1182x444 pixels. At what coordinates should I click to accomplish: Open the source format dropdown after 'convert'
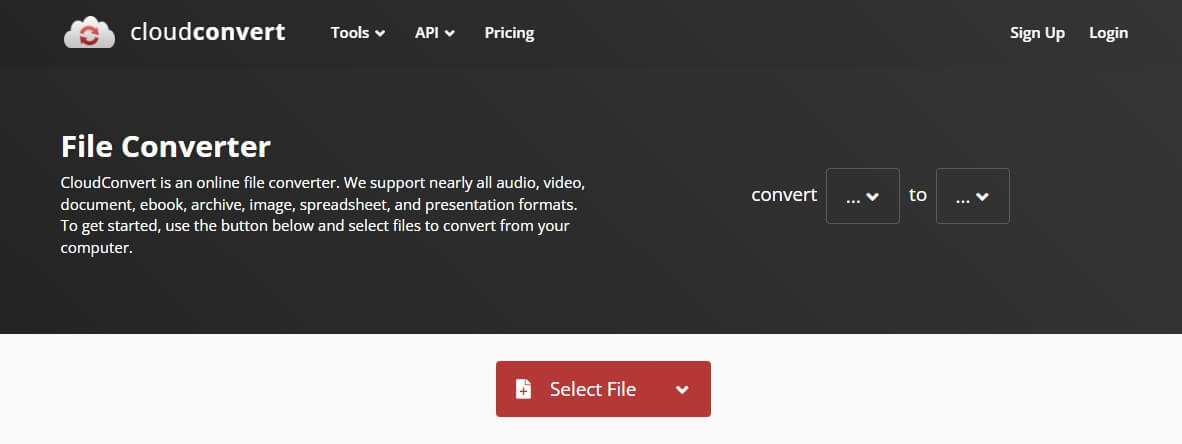862,196
